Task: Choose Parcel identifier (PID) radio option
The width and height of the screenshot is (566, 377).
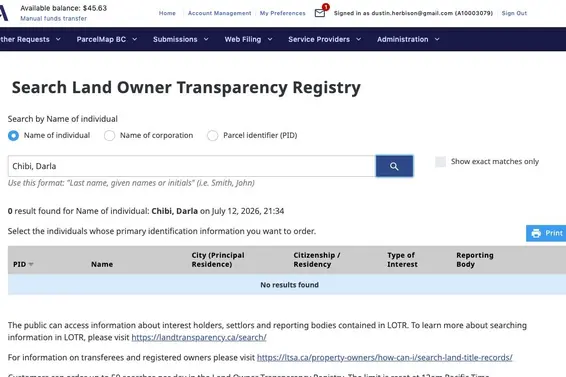Action: point(213,135)
